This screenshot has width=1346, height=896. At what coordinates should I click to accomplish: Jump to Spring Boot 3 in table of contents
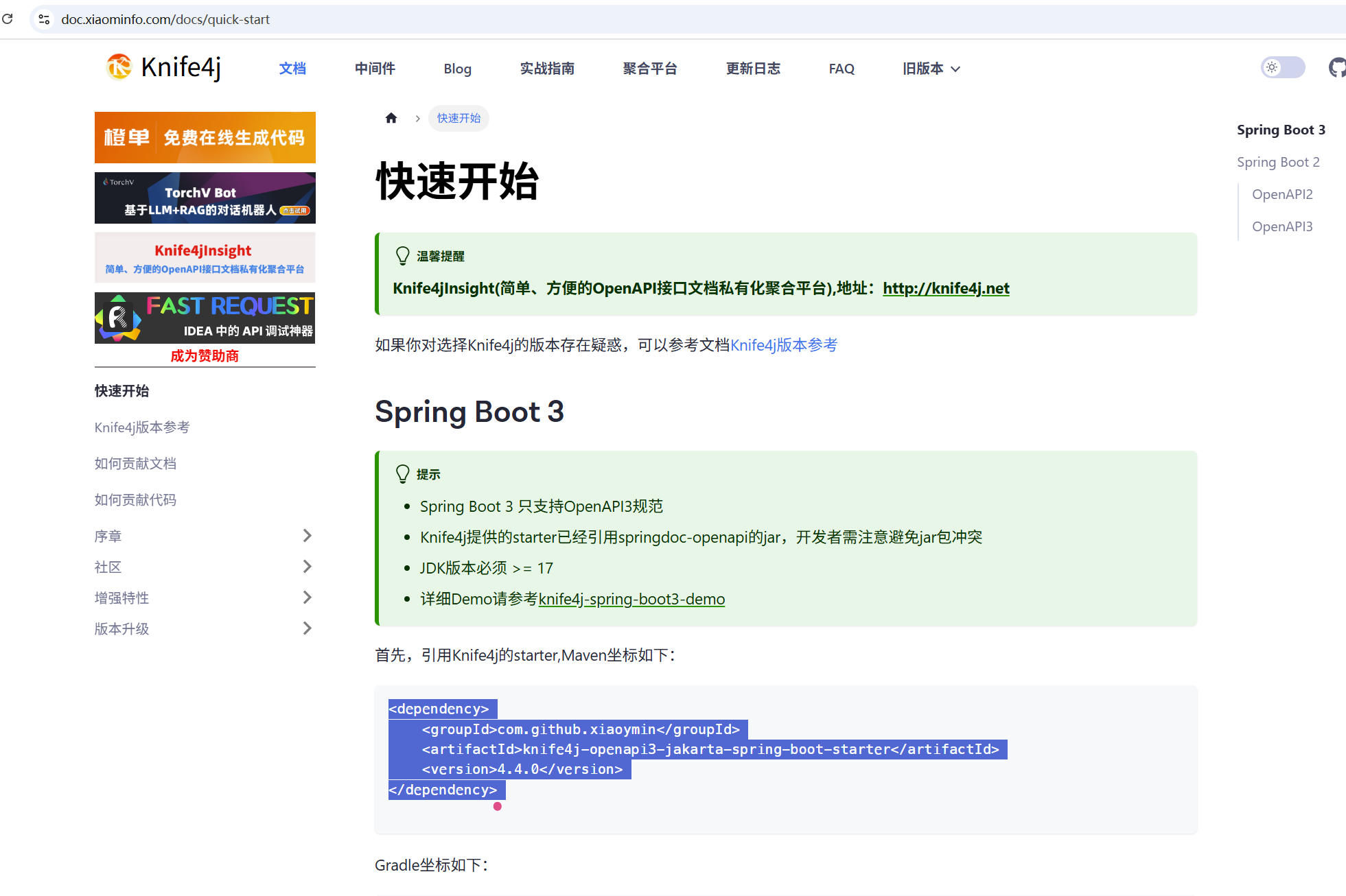point(1281,130)
